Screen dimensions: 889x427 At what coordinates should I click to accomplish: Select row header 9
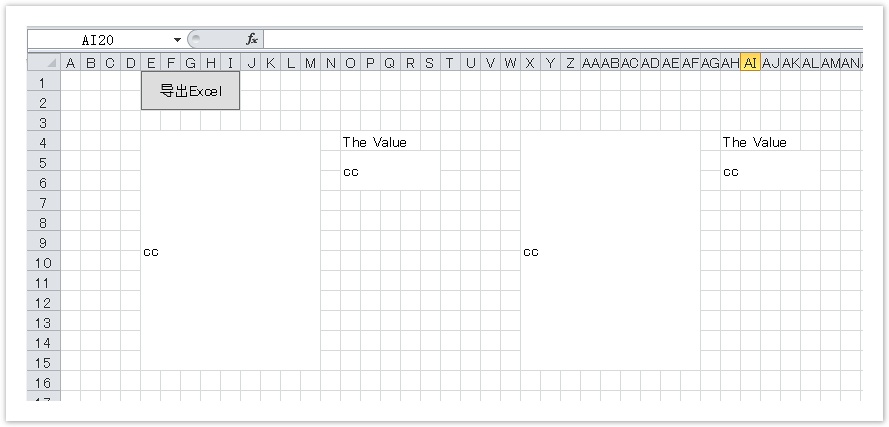(43, 242)
